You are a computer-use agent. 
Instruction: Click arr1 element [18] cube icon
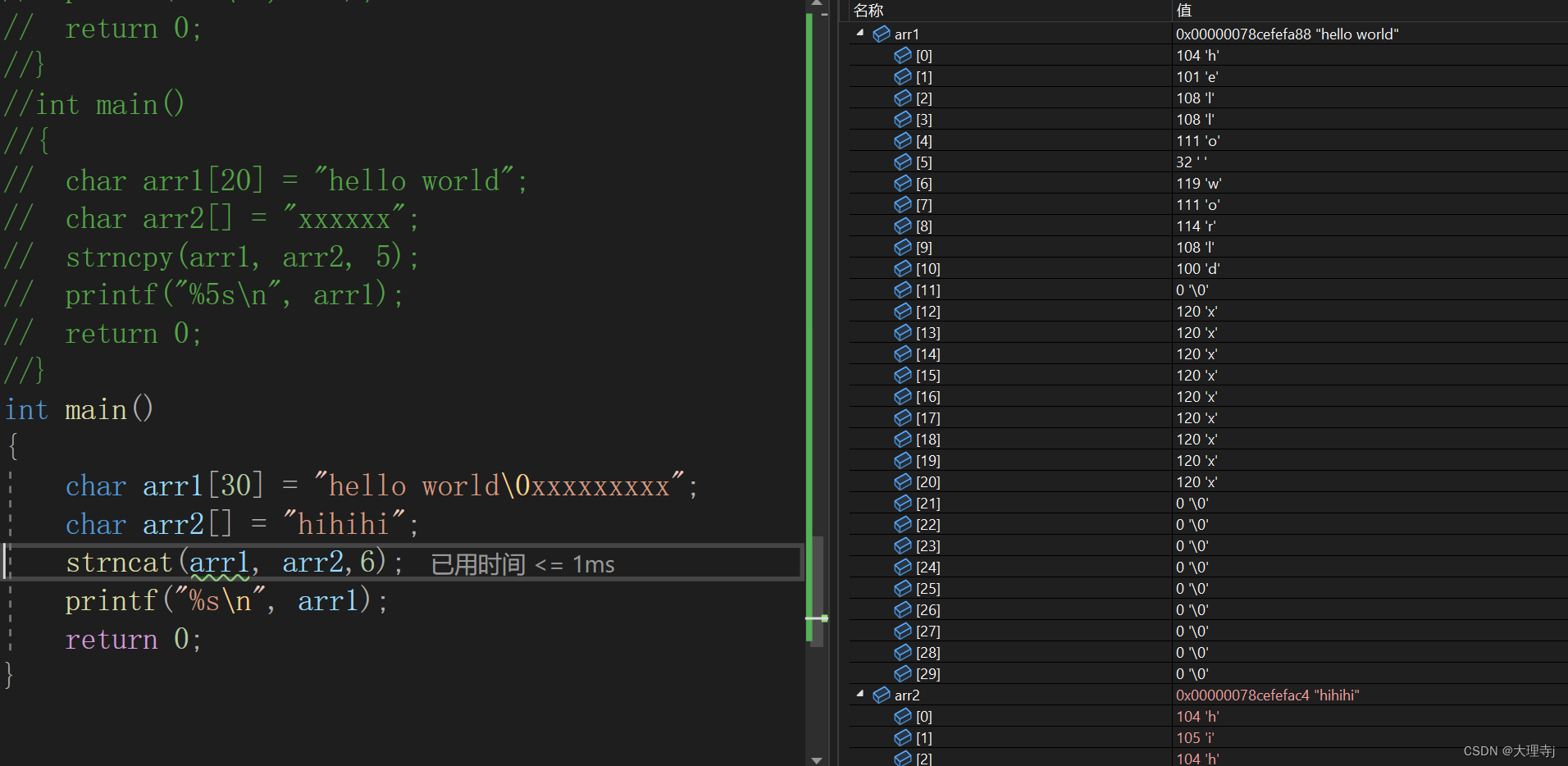[x=903, y=439]
